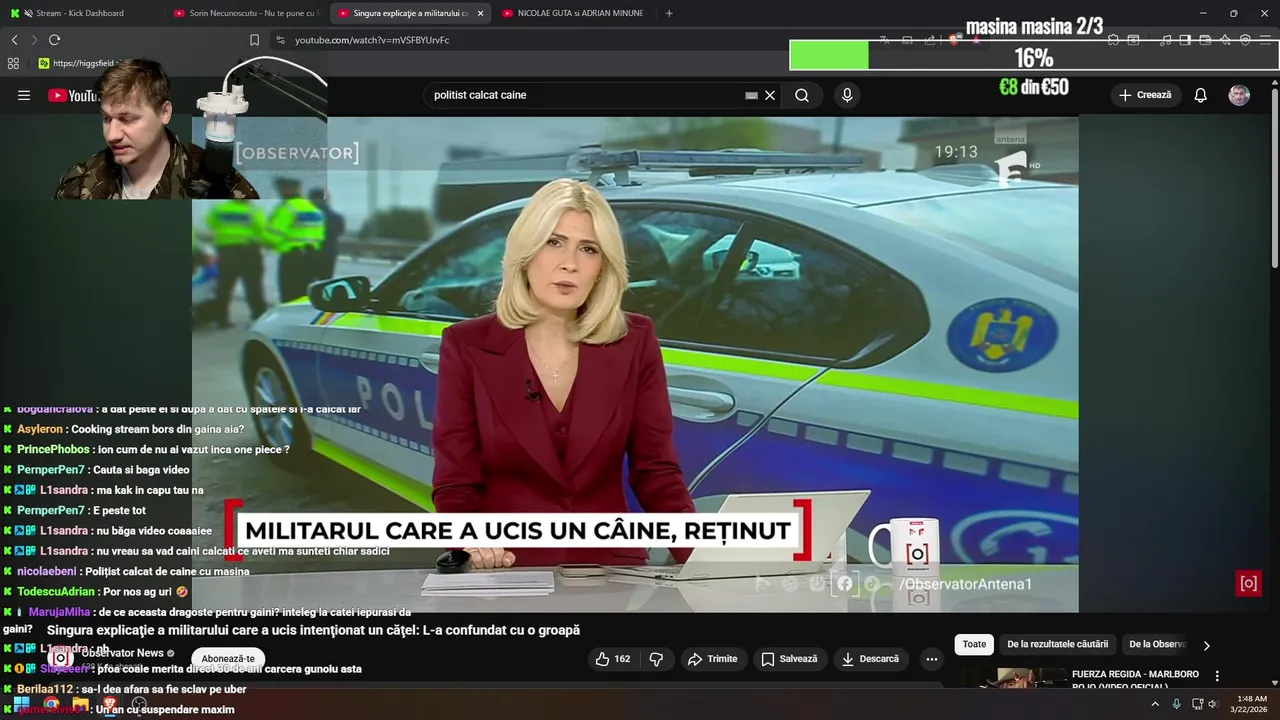Click the YouTube search magnifier button
Viewport: 1280px width, 720px height.
(x=802, y=95)
